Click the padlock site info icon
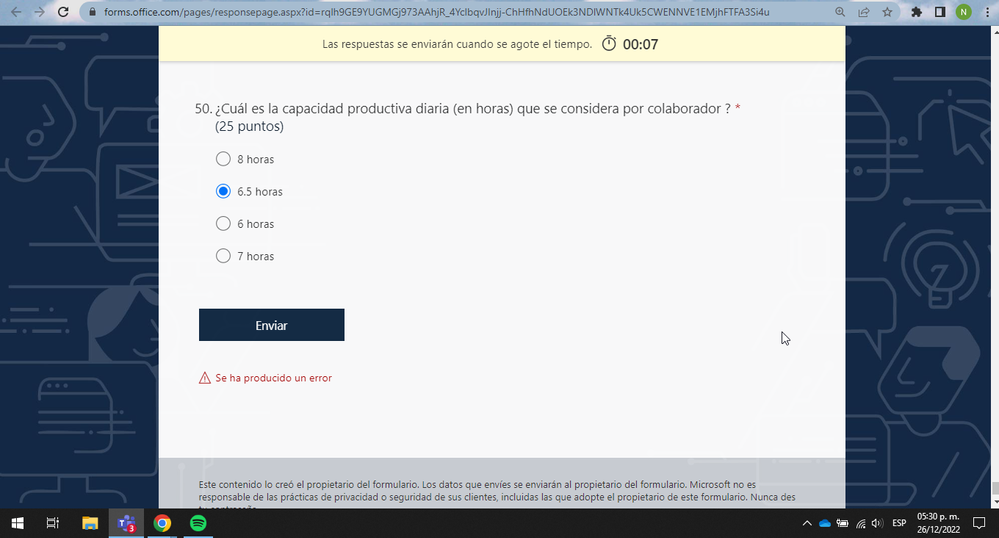The image size is (999, 538). click(x=93, y=12)
